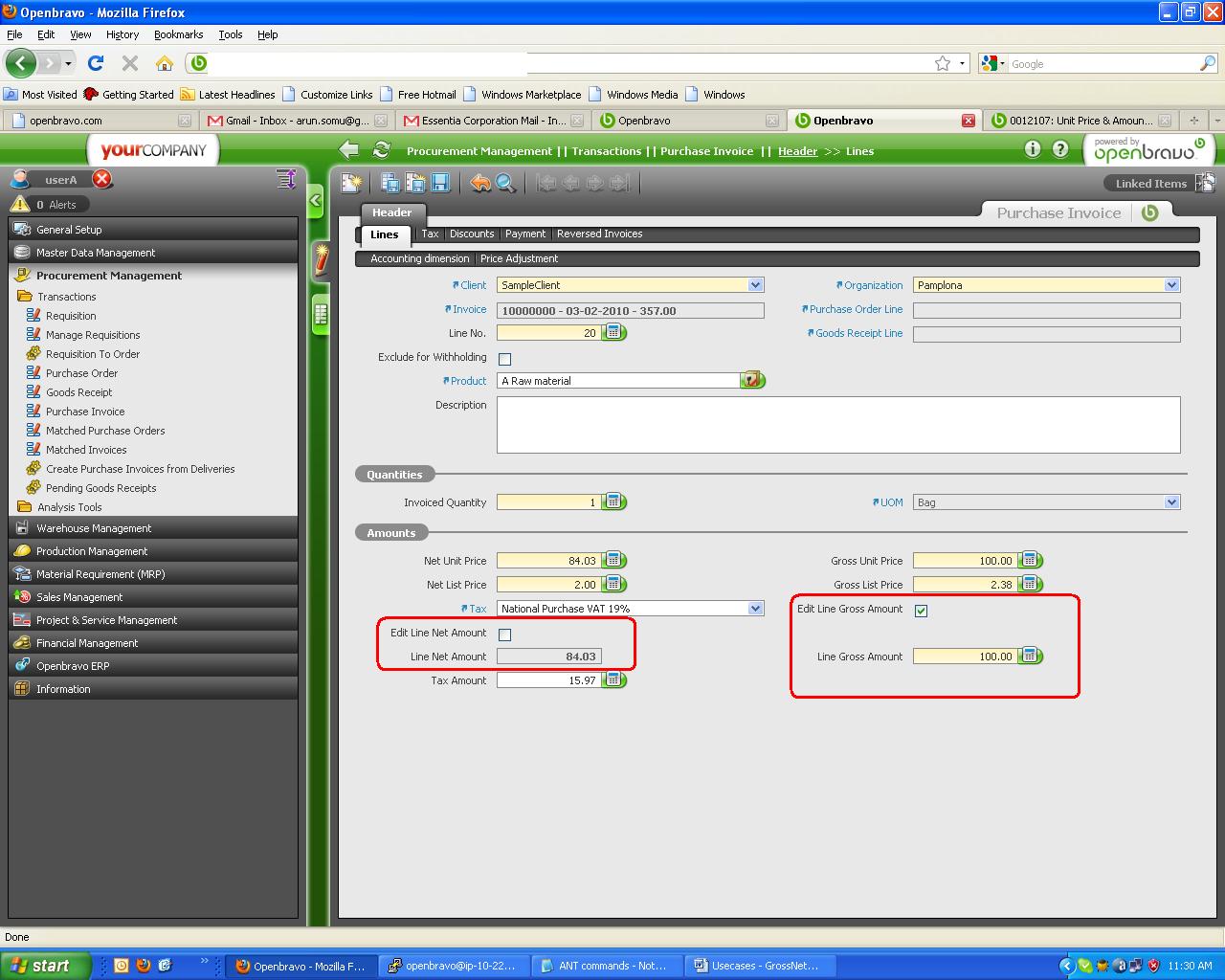Click Save and New toolbar icon

[x=415, y=182]
